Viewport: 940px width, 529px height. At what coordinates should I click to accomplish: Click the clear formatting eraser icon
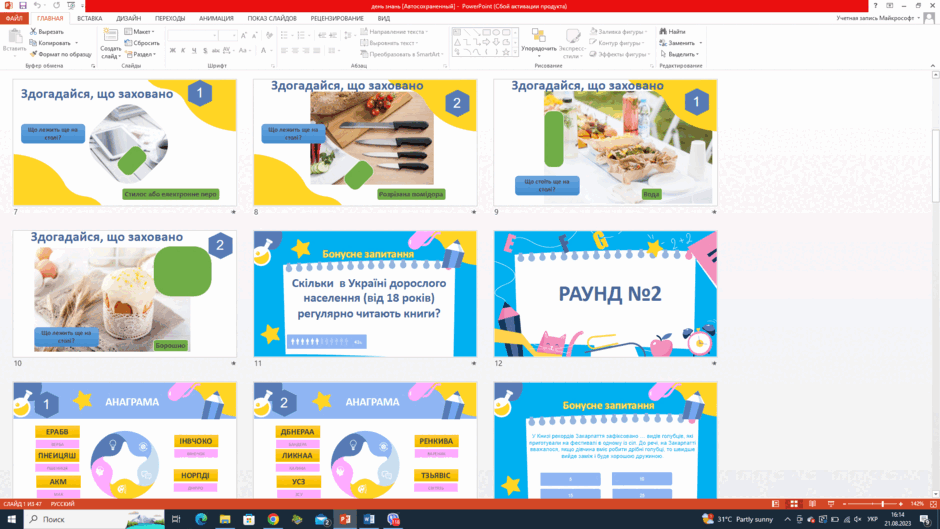[269, 36]
